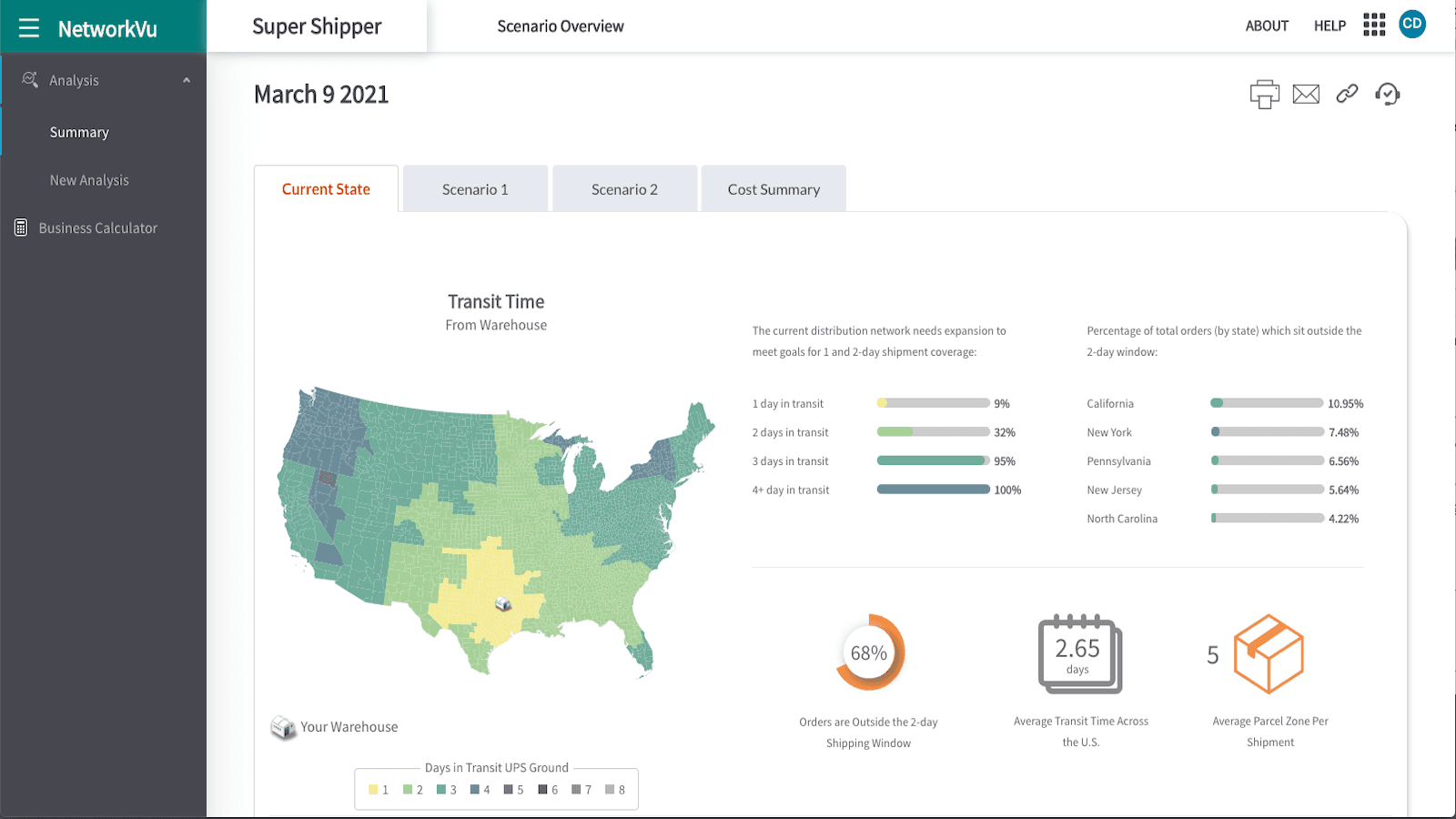Expand the Summary sidebar entry
The width and height of the screenshot is (1456, 819).
[x=79, y=132]
